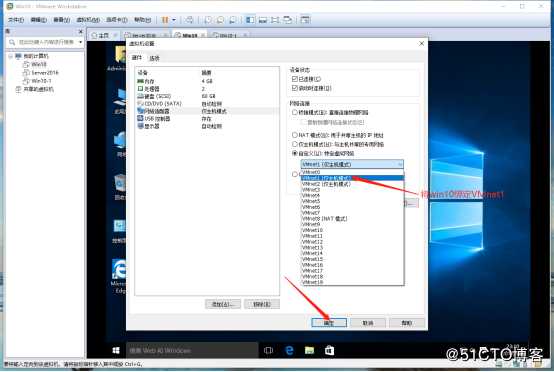This screenshot has width=554, height=372.
Task: Click the take snapshot clock toolbar icon
Action: [208, 20]
